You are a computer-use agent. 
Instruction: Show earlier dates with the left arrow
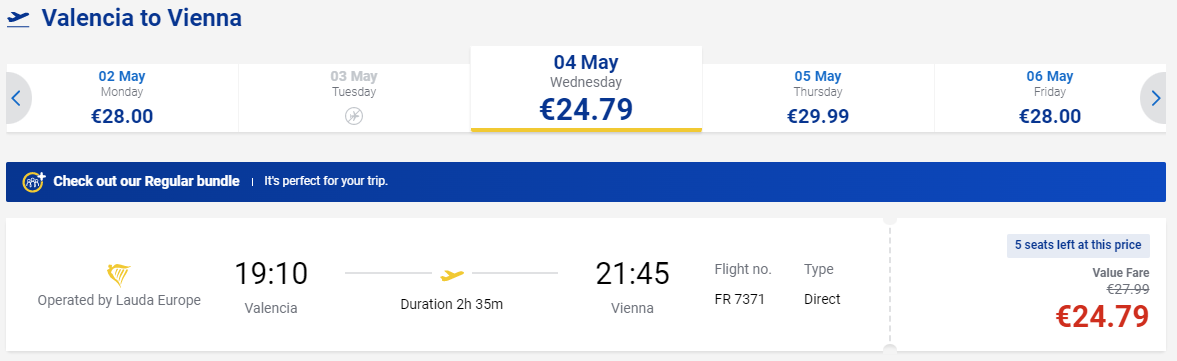18,98
